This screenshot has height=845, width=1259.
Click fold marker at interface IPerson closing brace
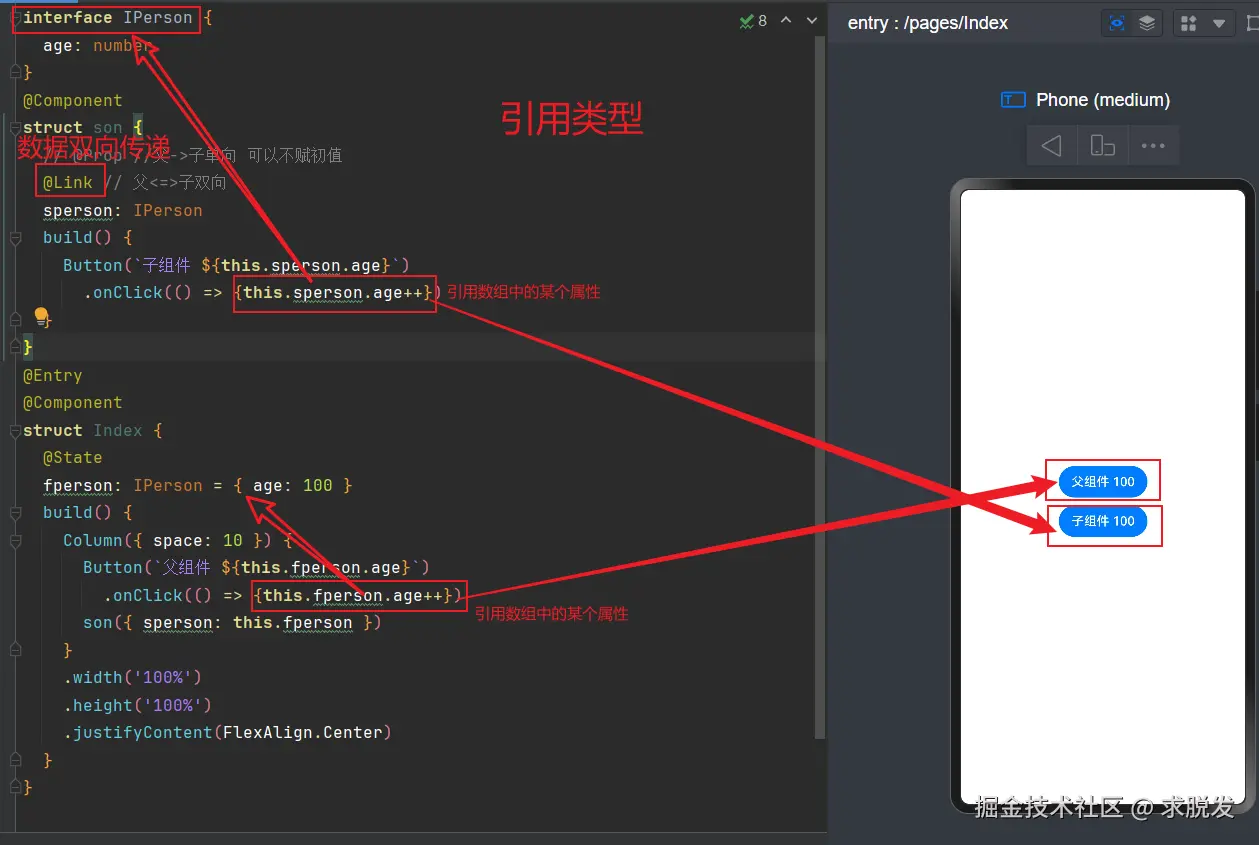[x=14, y=73]
